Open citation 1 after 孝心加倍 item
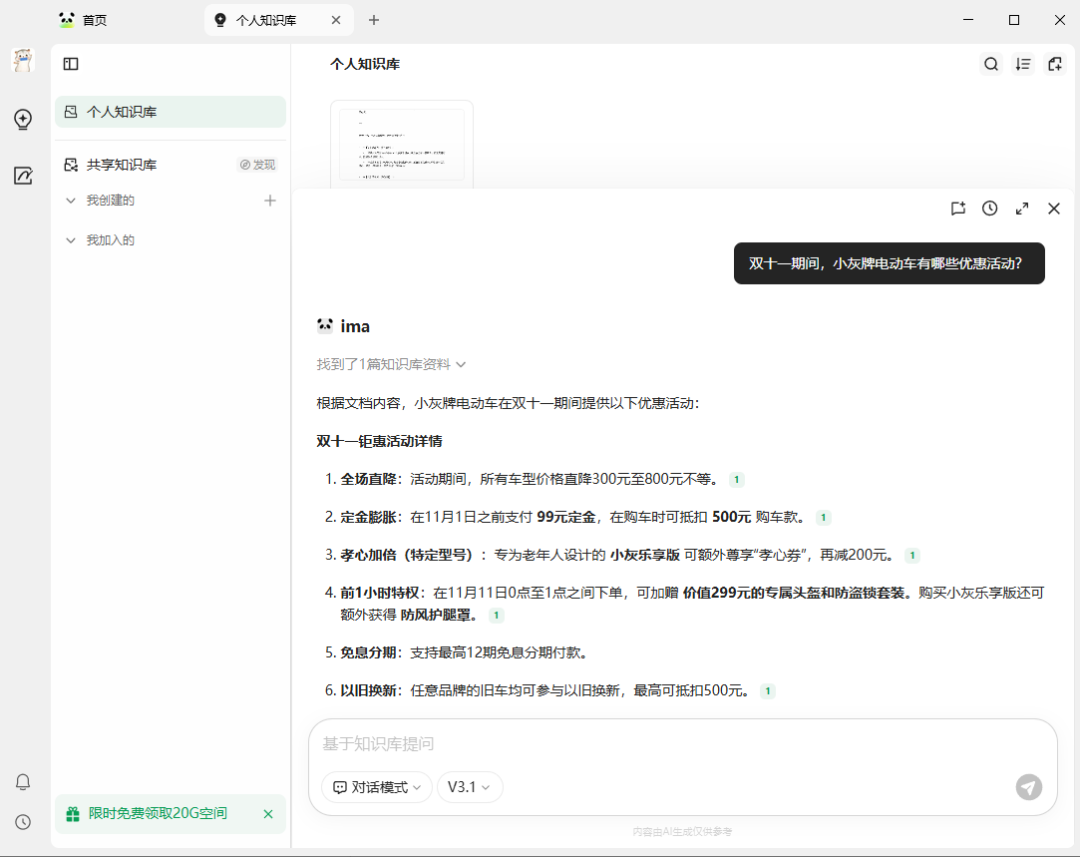Viewport: 1080px width, 857px height. coord(912,555)
